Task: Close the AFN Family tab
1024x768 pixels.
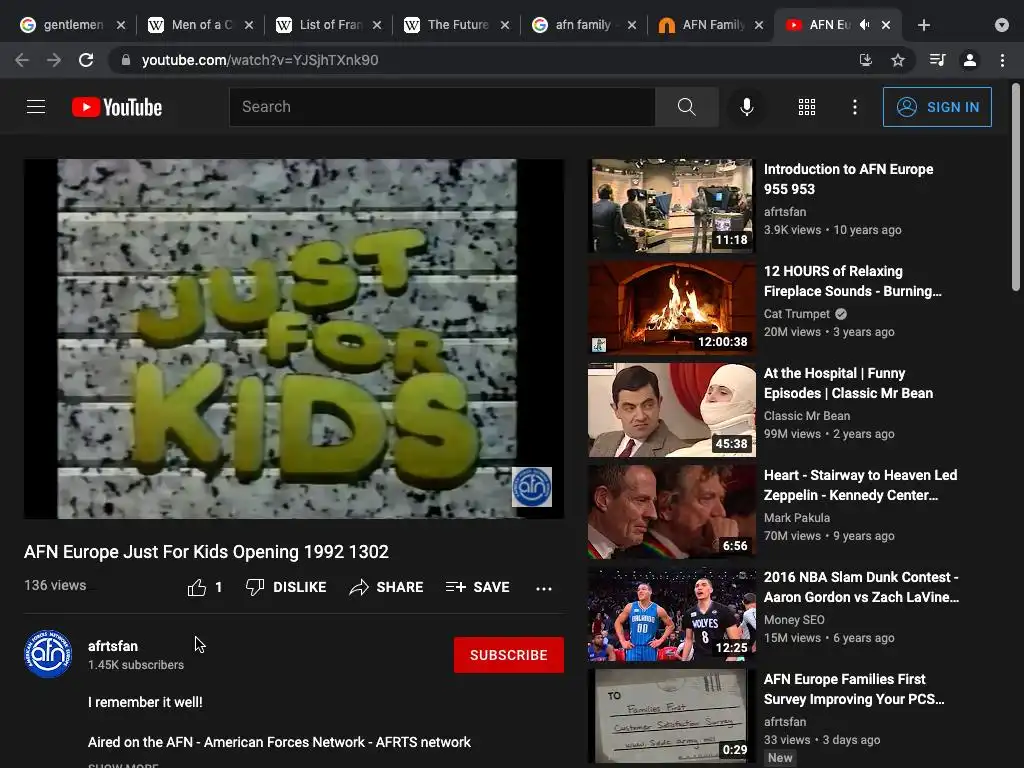Action: (x=759, y=25)
